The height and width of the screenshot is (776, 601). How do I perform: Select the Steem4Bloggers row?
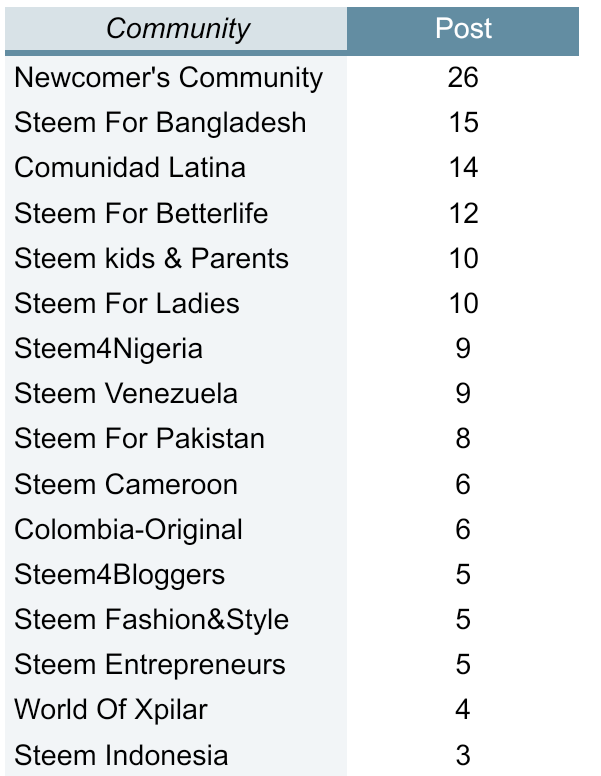point(292,575)
